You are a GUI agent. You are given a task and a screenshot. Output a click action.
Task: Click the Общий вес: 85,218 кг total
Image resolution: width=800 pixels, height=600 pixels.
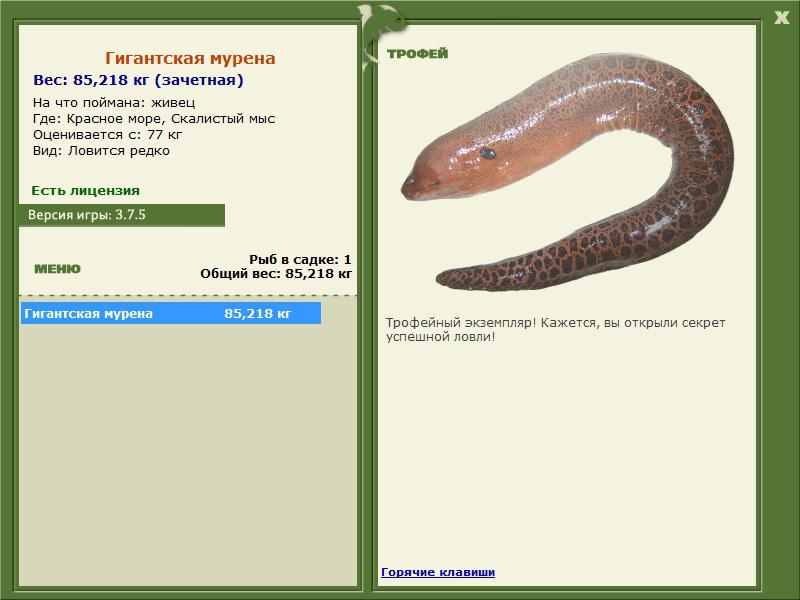pos(276,273)
